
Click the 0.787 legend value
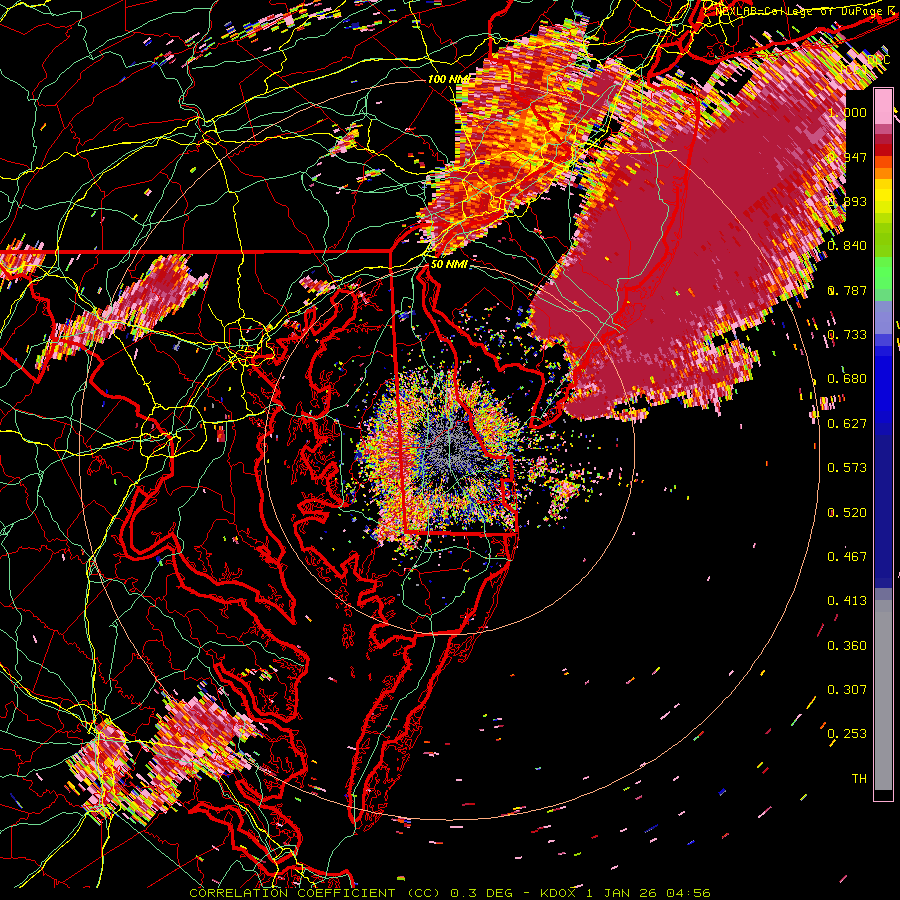(x=848, y=290)
